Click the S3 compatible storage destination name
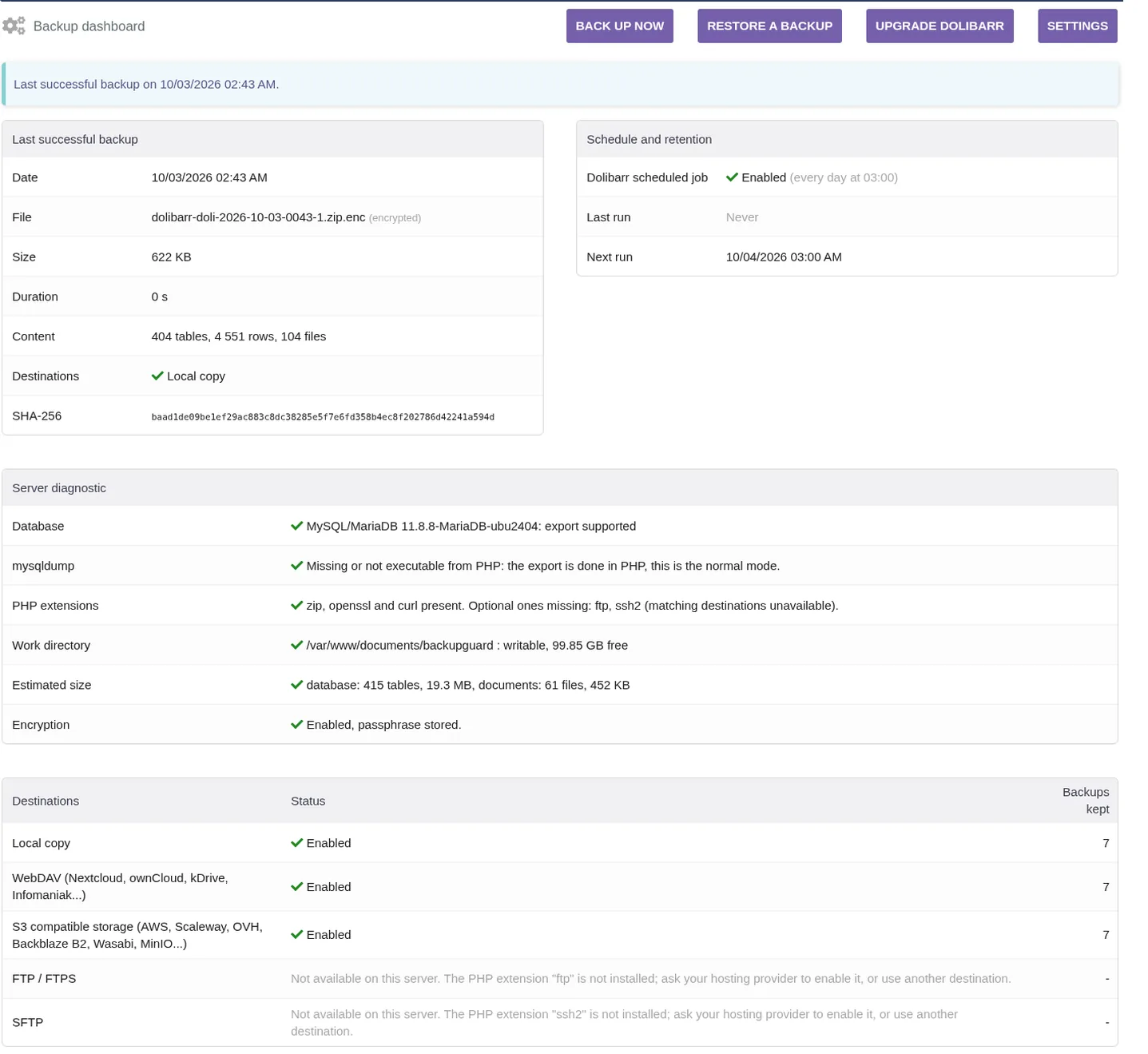This screenshot has height=1054, width=1148. tap(137, 935)
